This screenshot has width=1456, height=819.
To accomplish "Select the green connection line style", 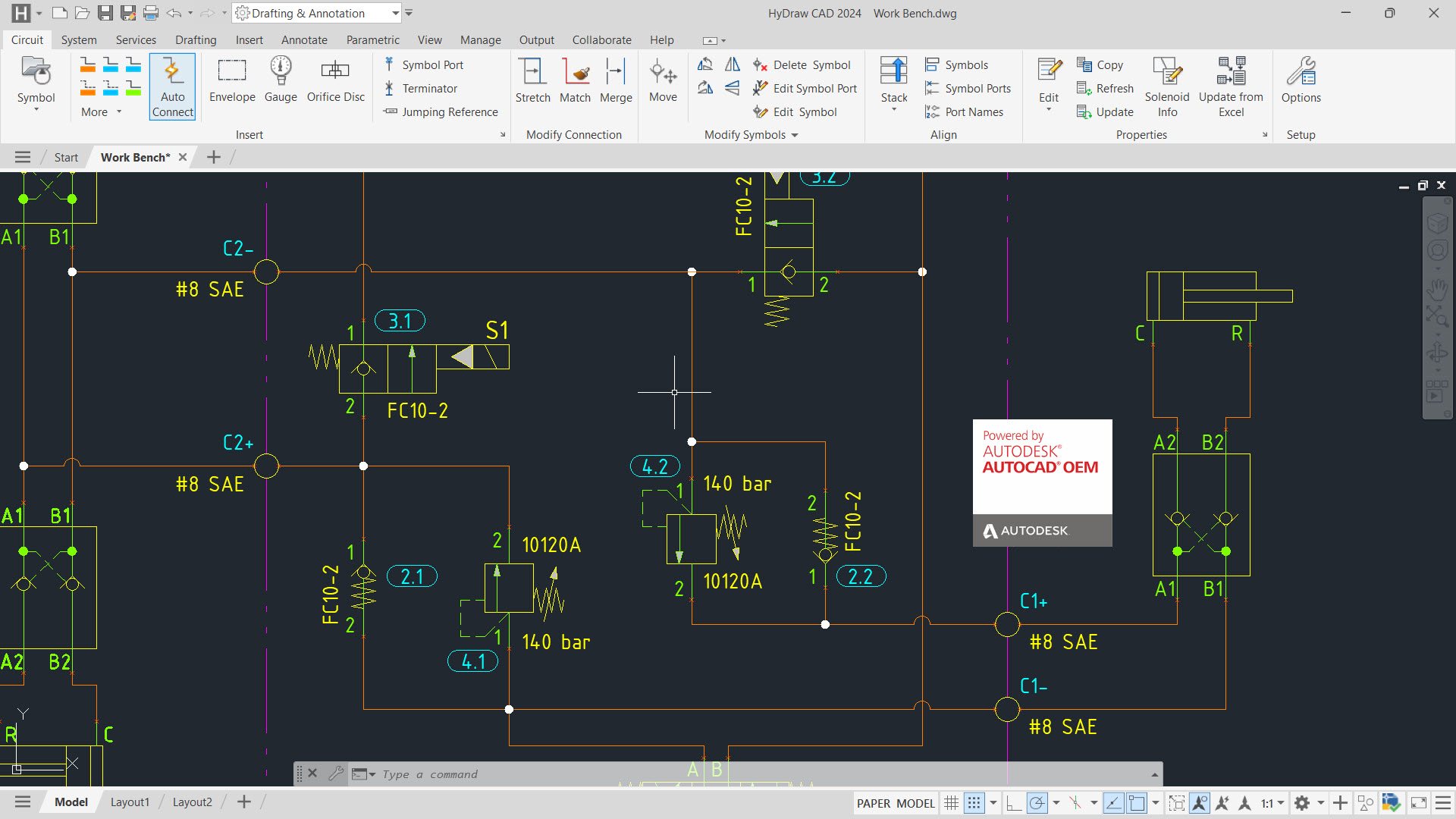I will pos(133,88).
